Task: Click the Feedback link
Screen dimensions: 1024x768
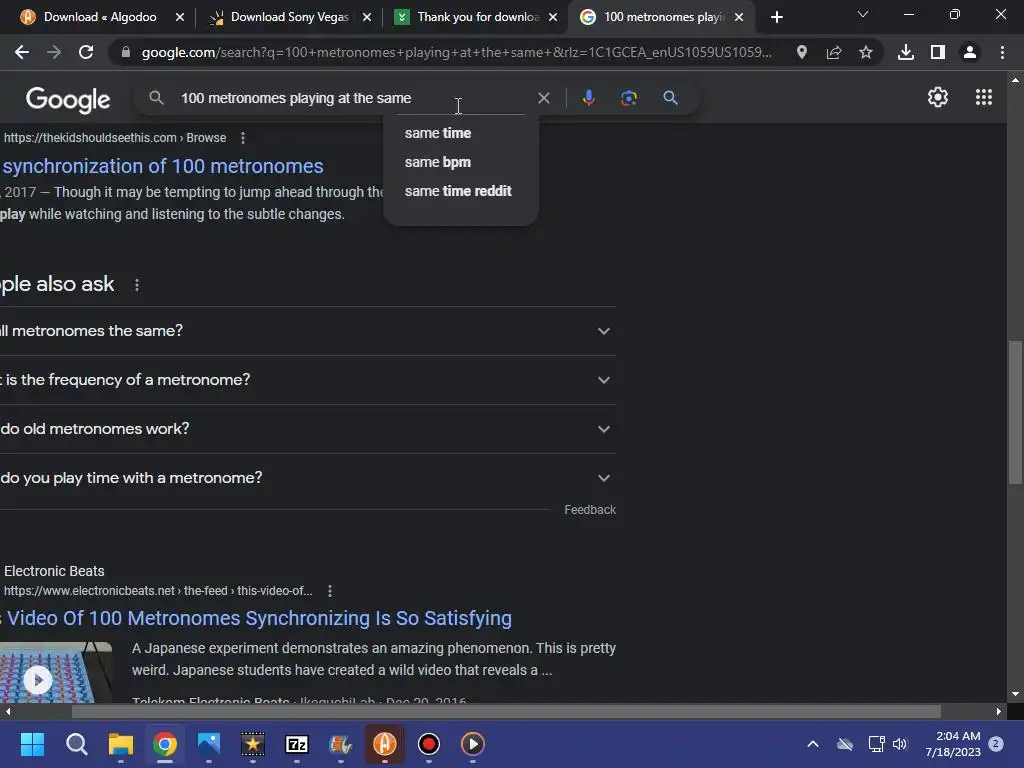Action: click(x=590, y=510)
